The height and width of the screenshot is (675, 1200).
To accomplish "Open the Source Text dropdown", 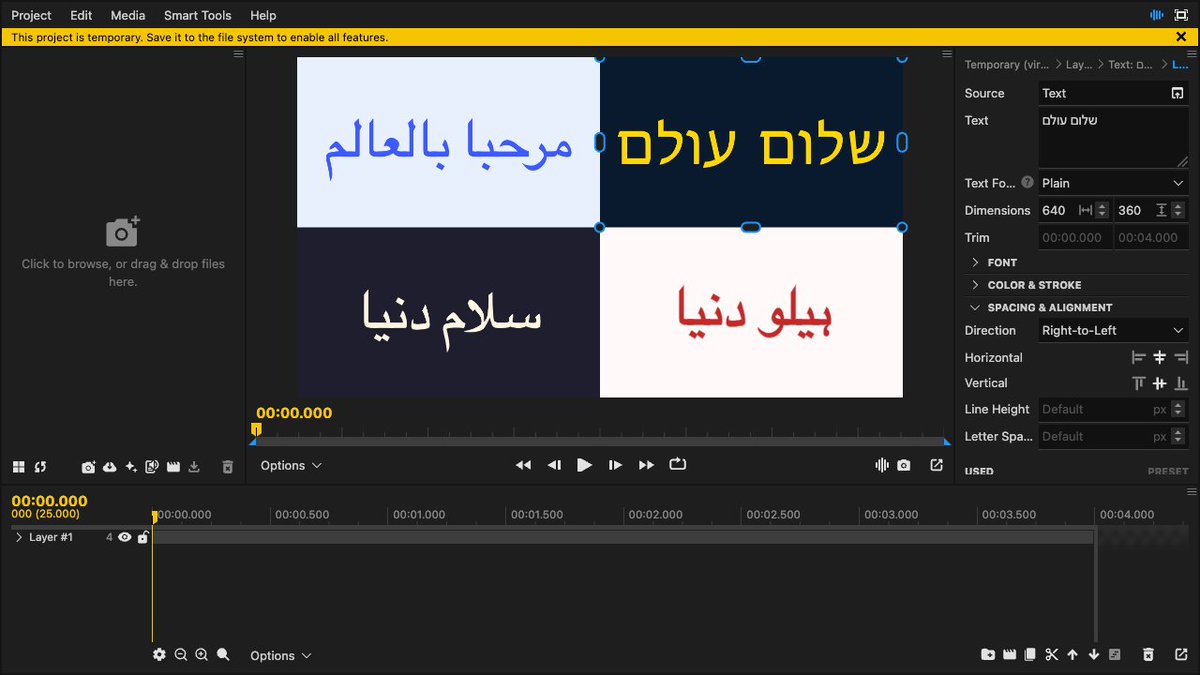I will pyautogui.click(x=1113, y=93).
